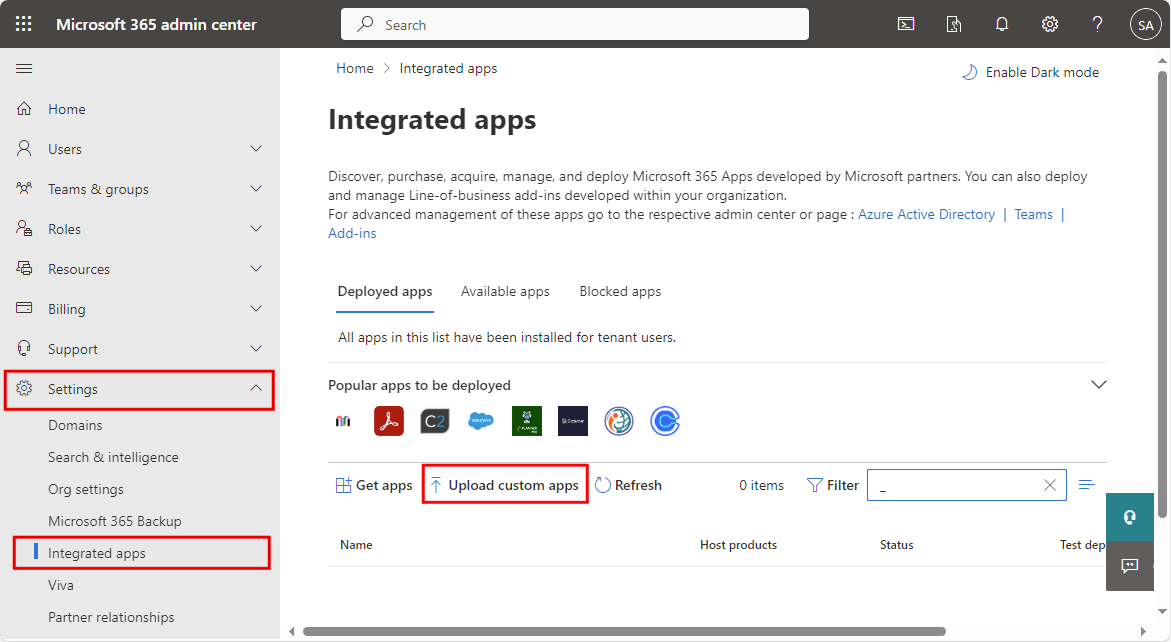Follow the Add-ins link

click(352, 234)
